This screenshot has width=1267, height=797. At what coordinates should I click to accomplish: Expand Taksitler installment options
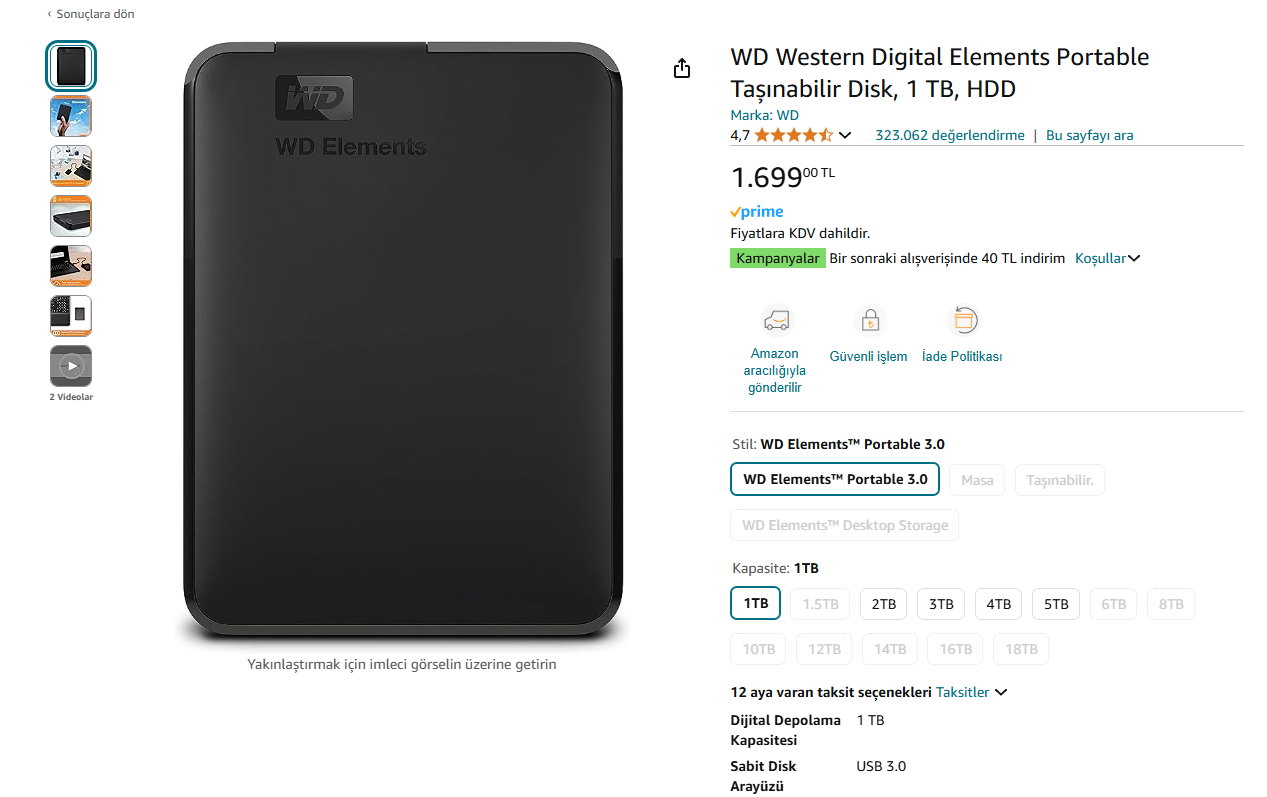pos(971,692)
